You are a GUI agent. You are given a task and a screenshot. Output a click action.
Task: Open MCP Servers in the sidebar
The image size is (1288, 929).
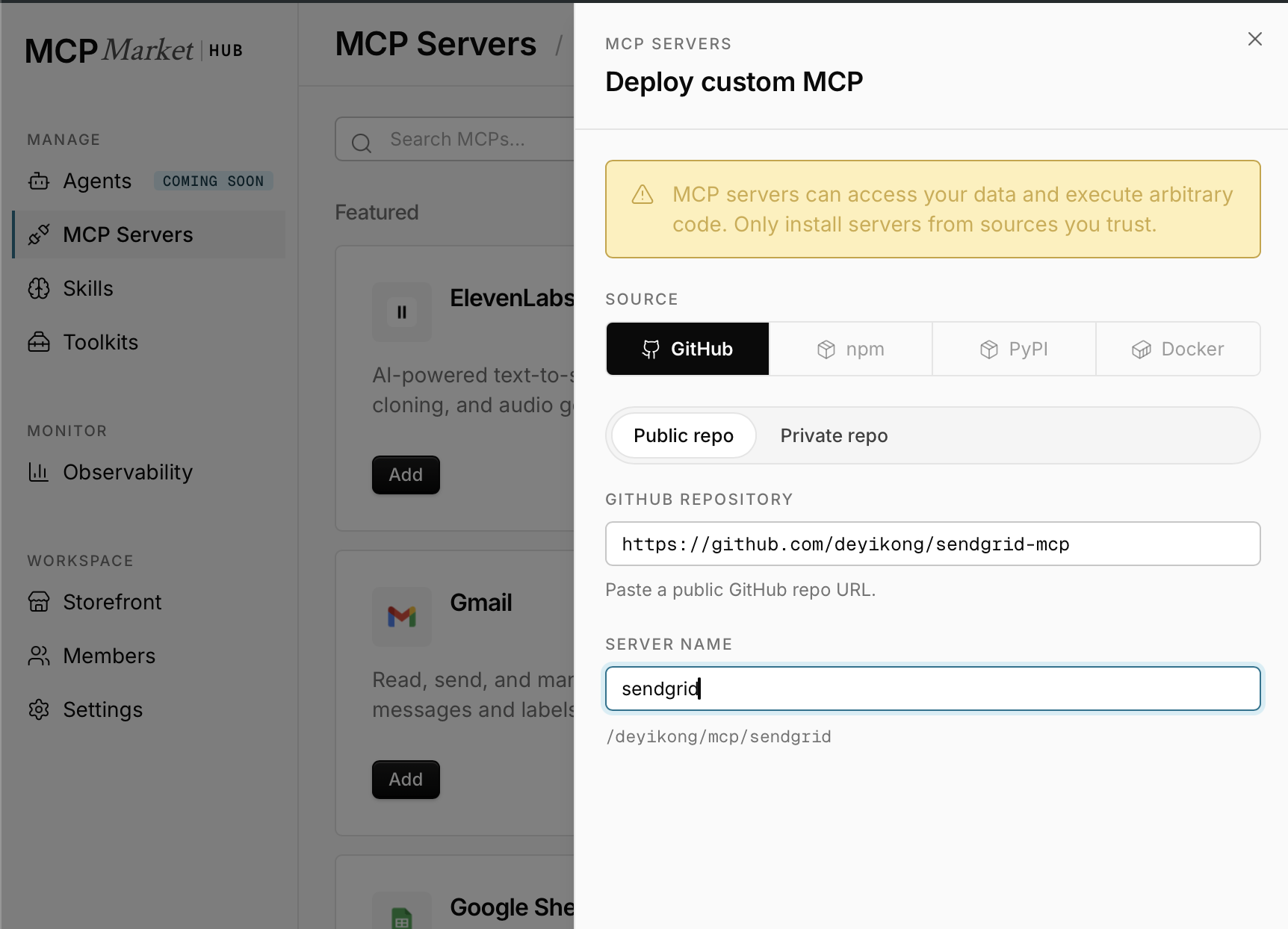pos(149,234)
